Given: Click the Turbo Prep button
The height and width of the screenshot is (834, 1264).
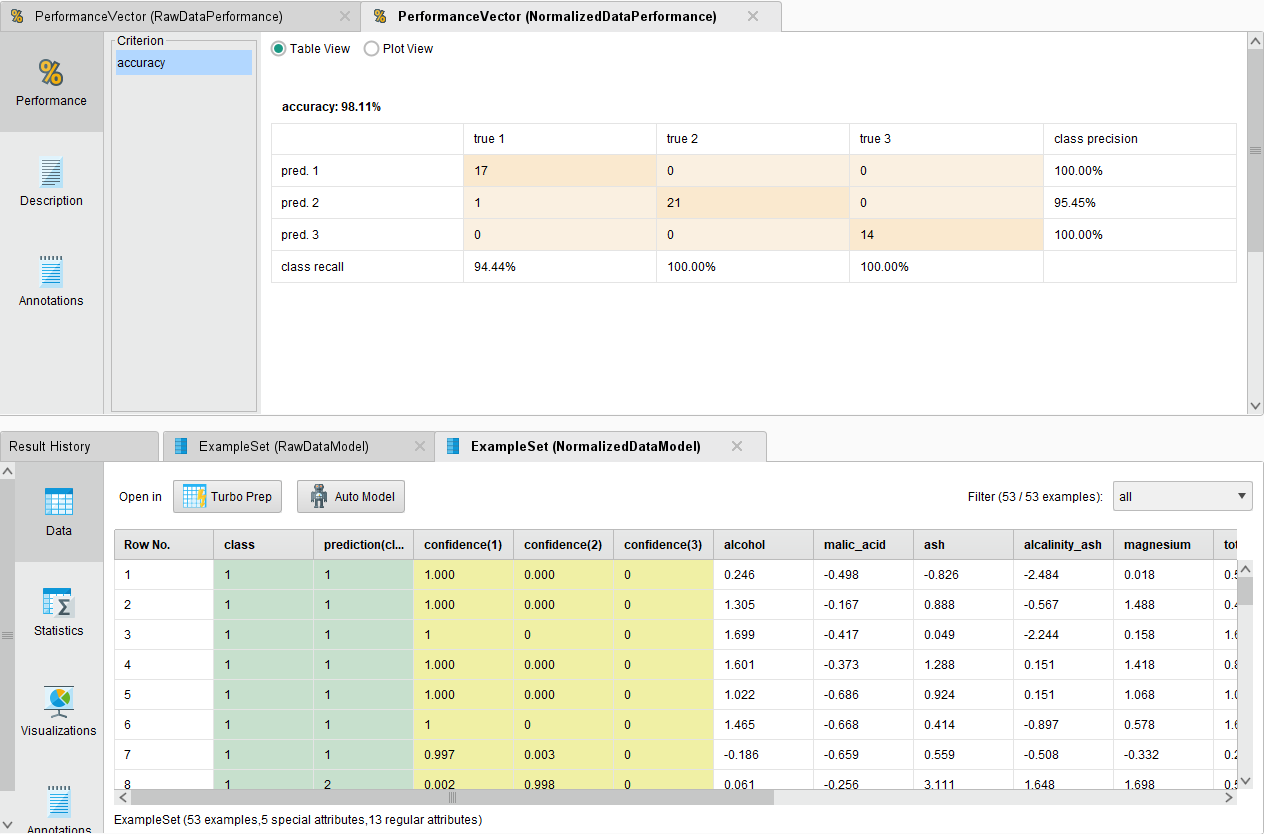Looking at the screenshot, I should (x=228, y=497).
